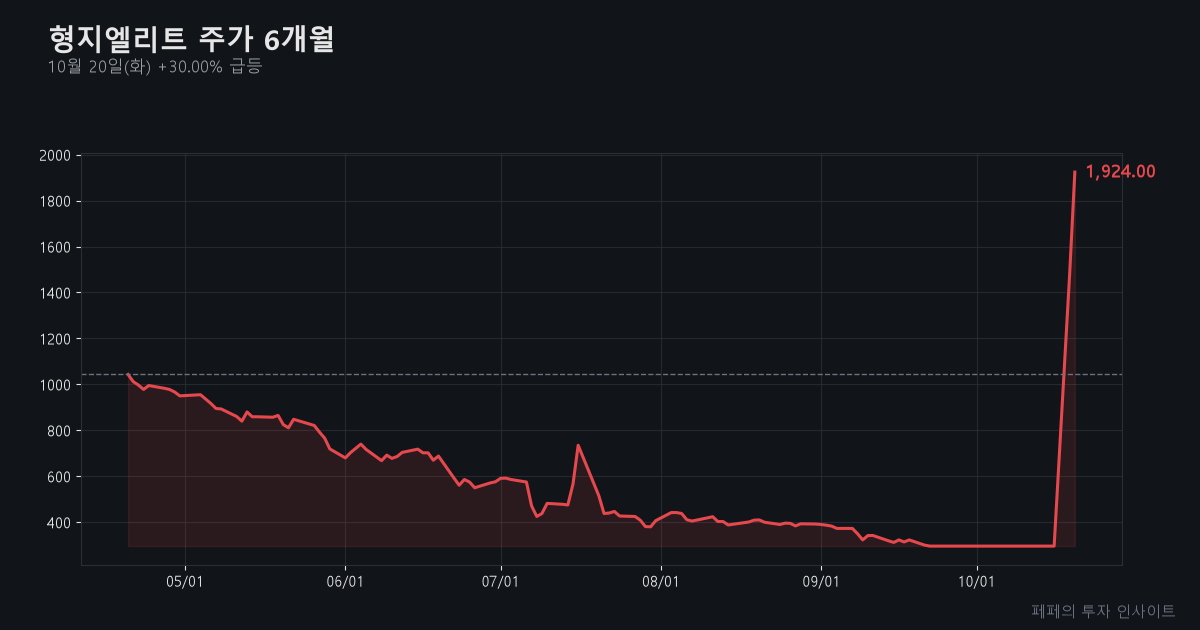Select the x-axis date '06/01'
Viewport: 1200px width, 630px height.
pyautogui.click(x=345, y=582)
